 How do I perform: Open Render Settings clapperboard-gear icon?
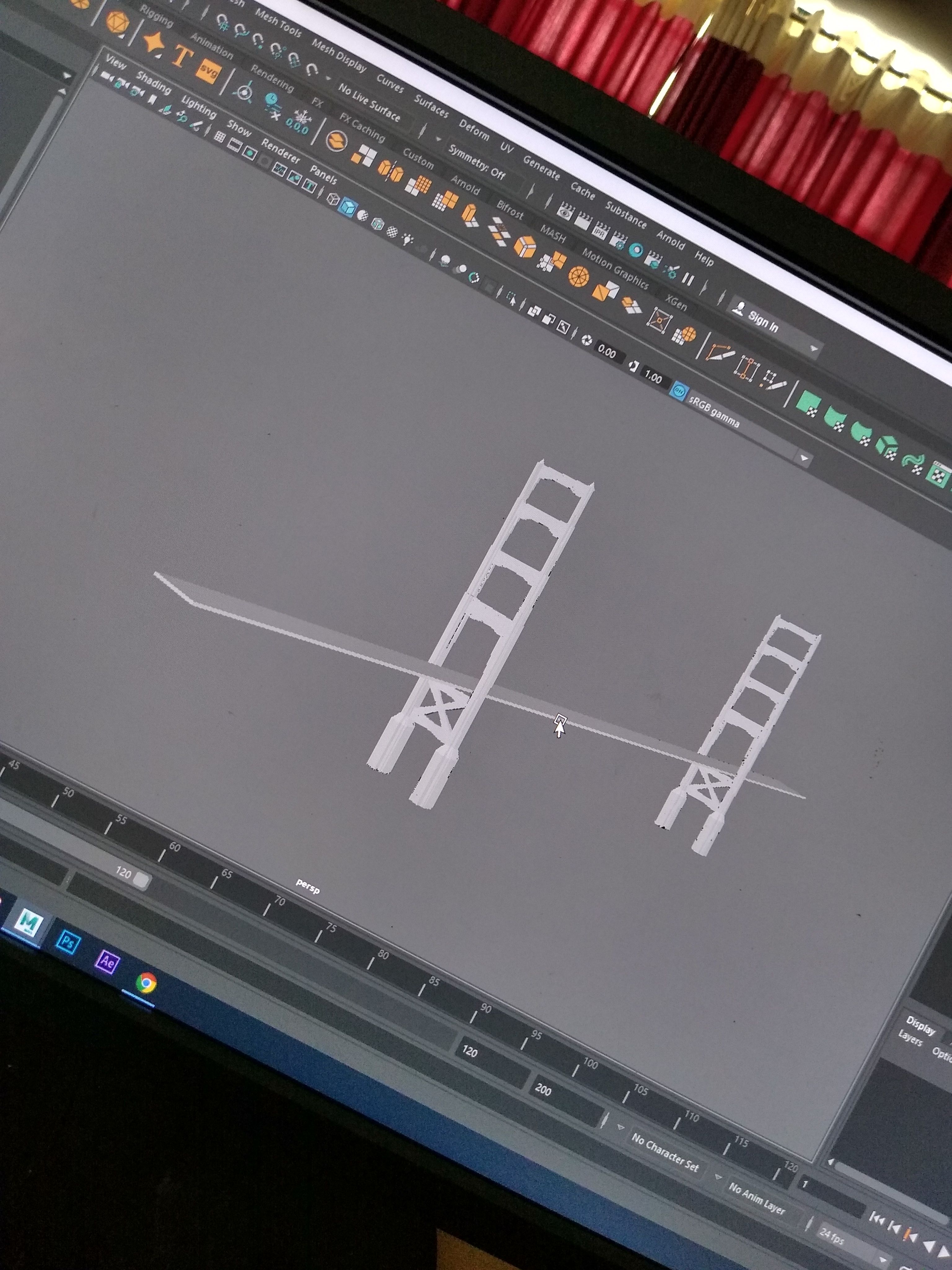tap(619, 239)
